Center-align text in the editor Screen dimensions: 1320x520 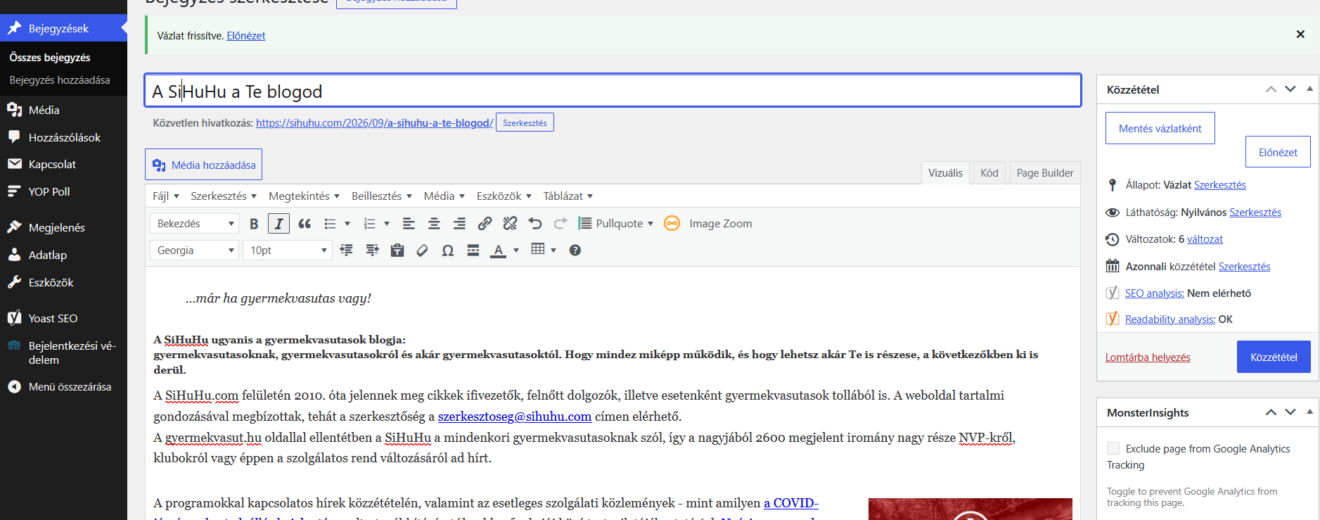click(434, 224)
